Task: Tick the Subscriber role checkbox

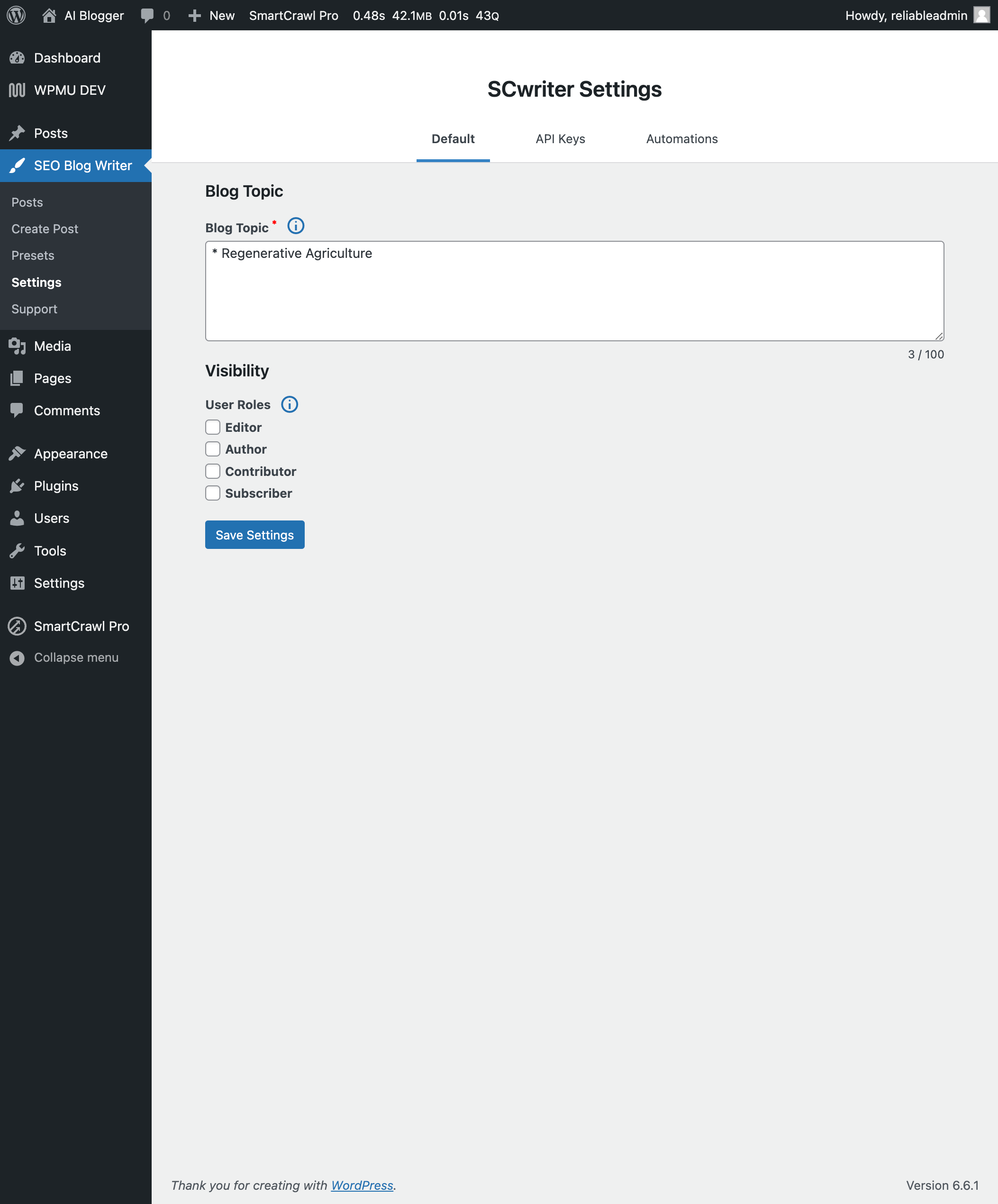Action: [213, 493]
